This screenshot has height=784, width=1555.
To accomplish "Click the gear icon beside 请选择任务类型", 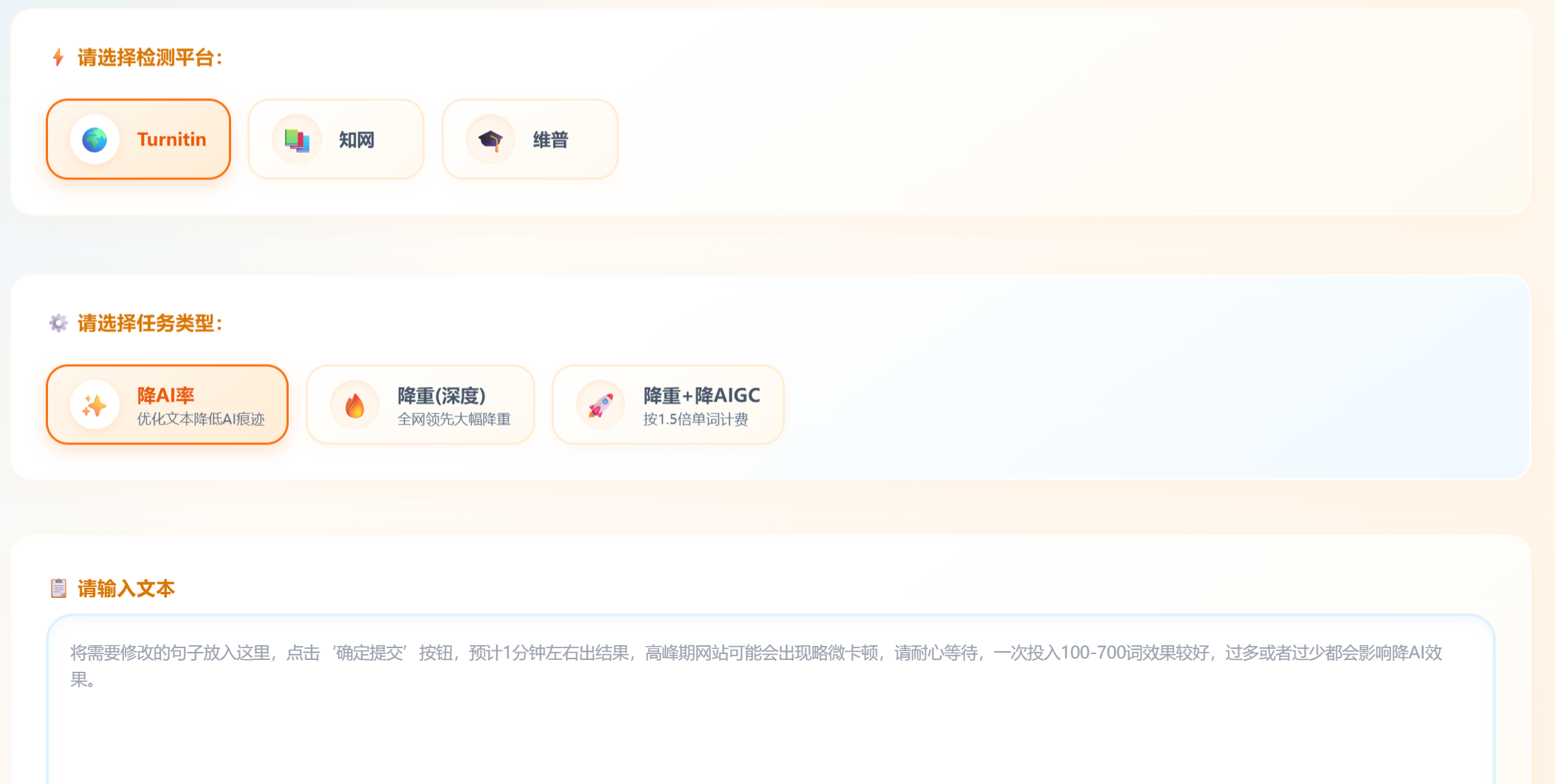I will tap(58, 323).
